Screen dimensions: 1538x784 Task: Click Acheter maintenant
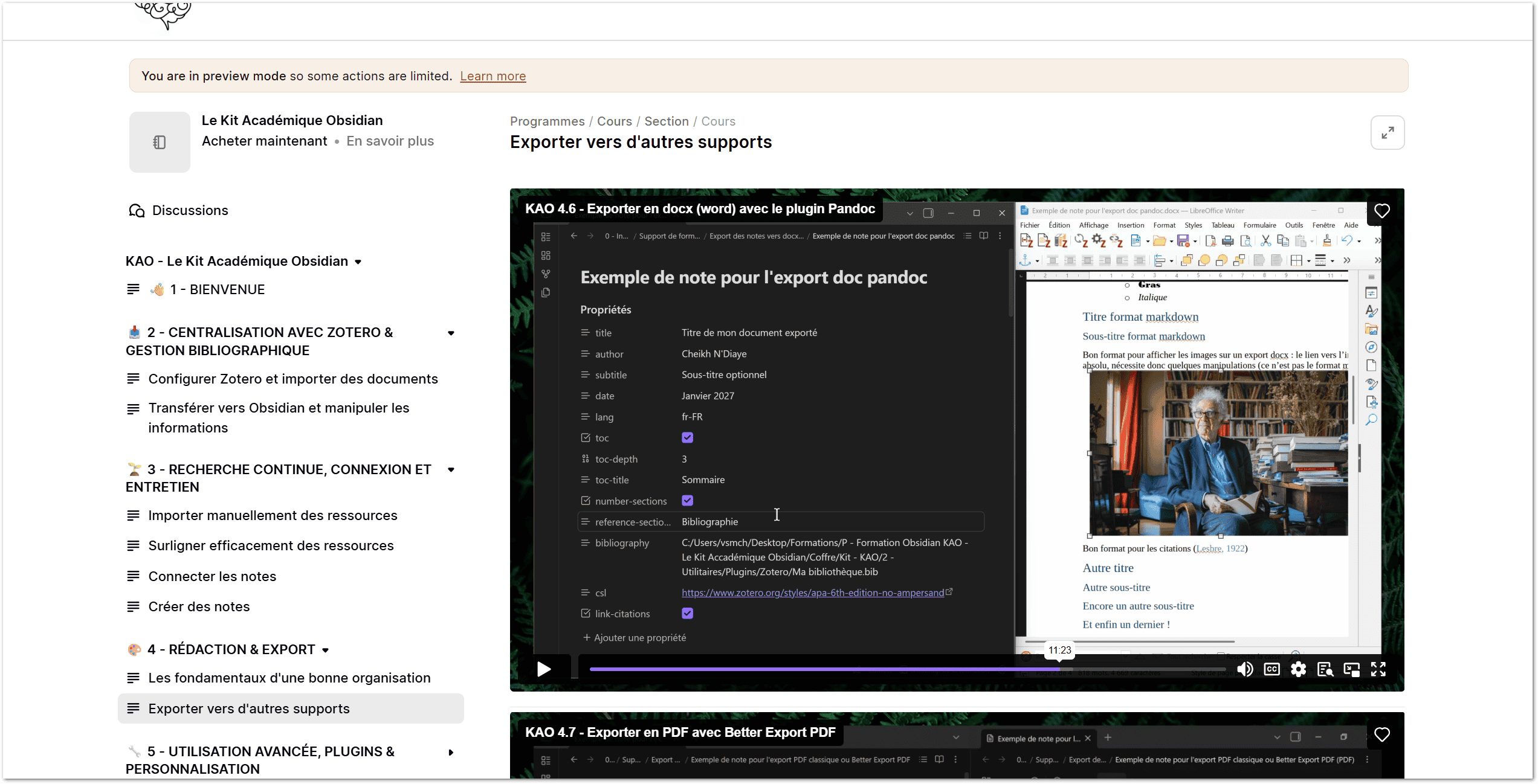coord(264,141)
